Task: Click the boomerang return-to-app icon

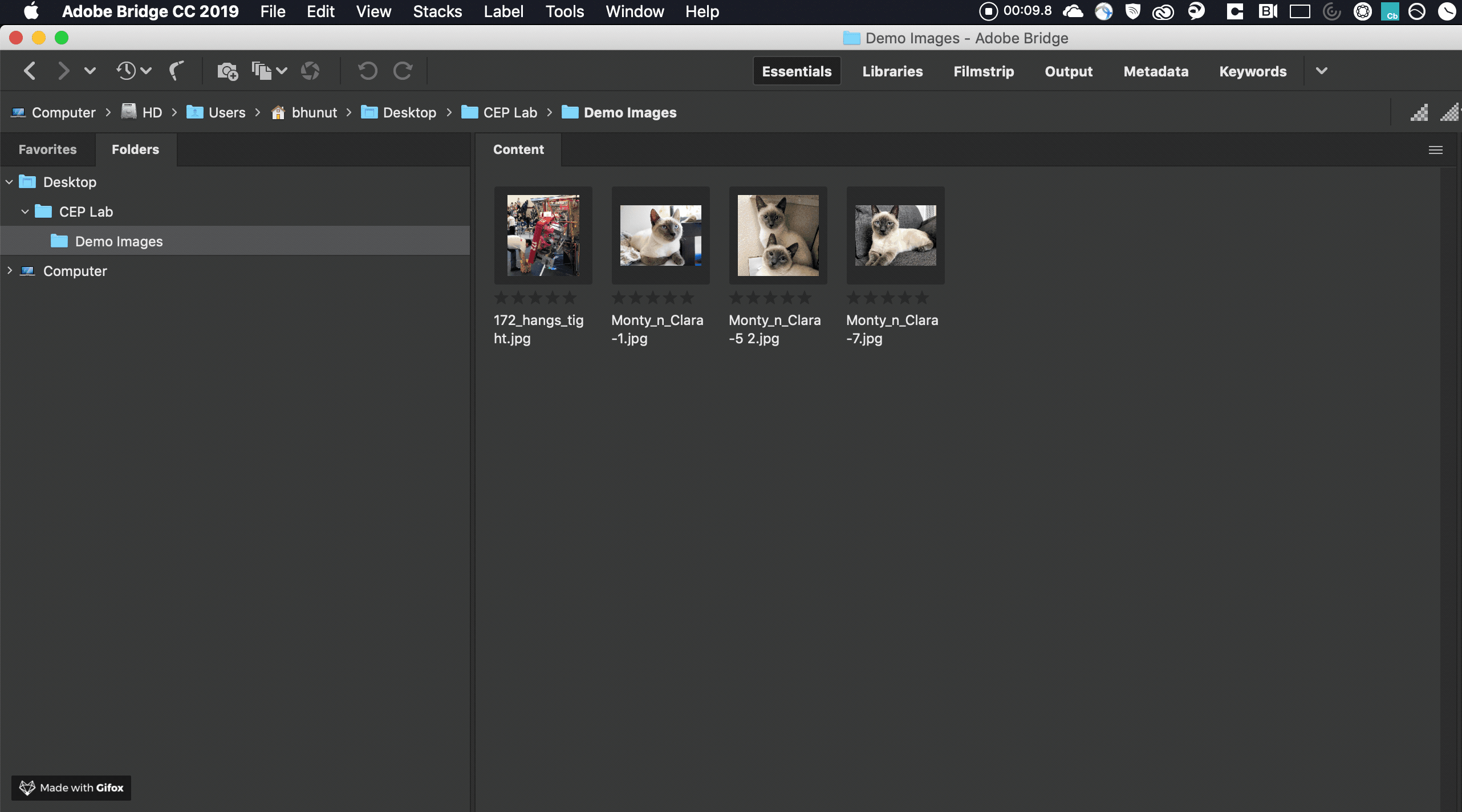Action: point(177,71)
